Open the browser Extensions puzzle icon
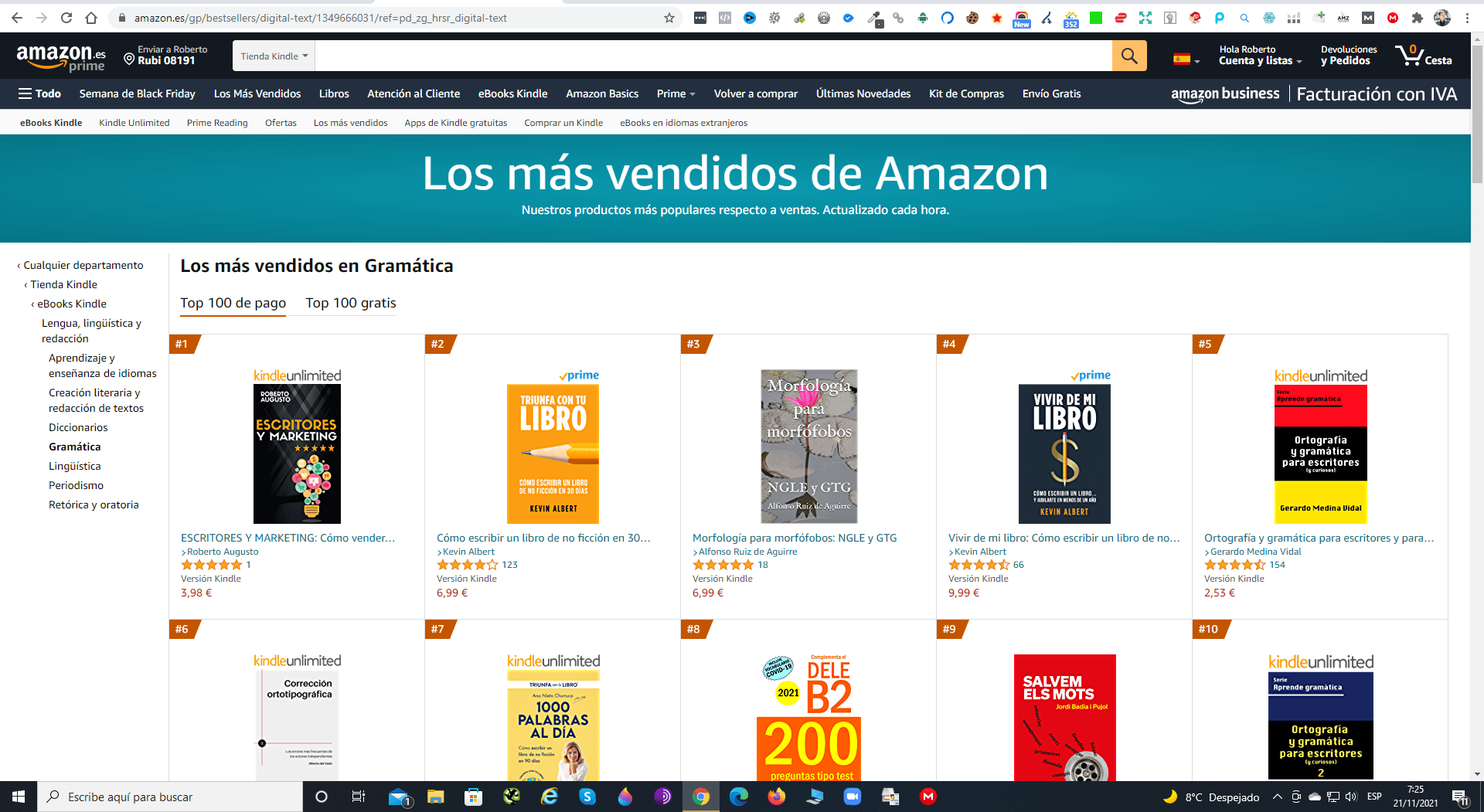1484x812 pixels. (x=1417, y=18)
